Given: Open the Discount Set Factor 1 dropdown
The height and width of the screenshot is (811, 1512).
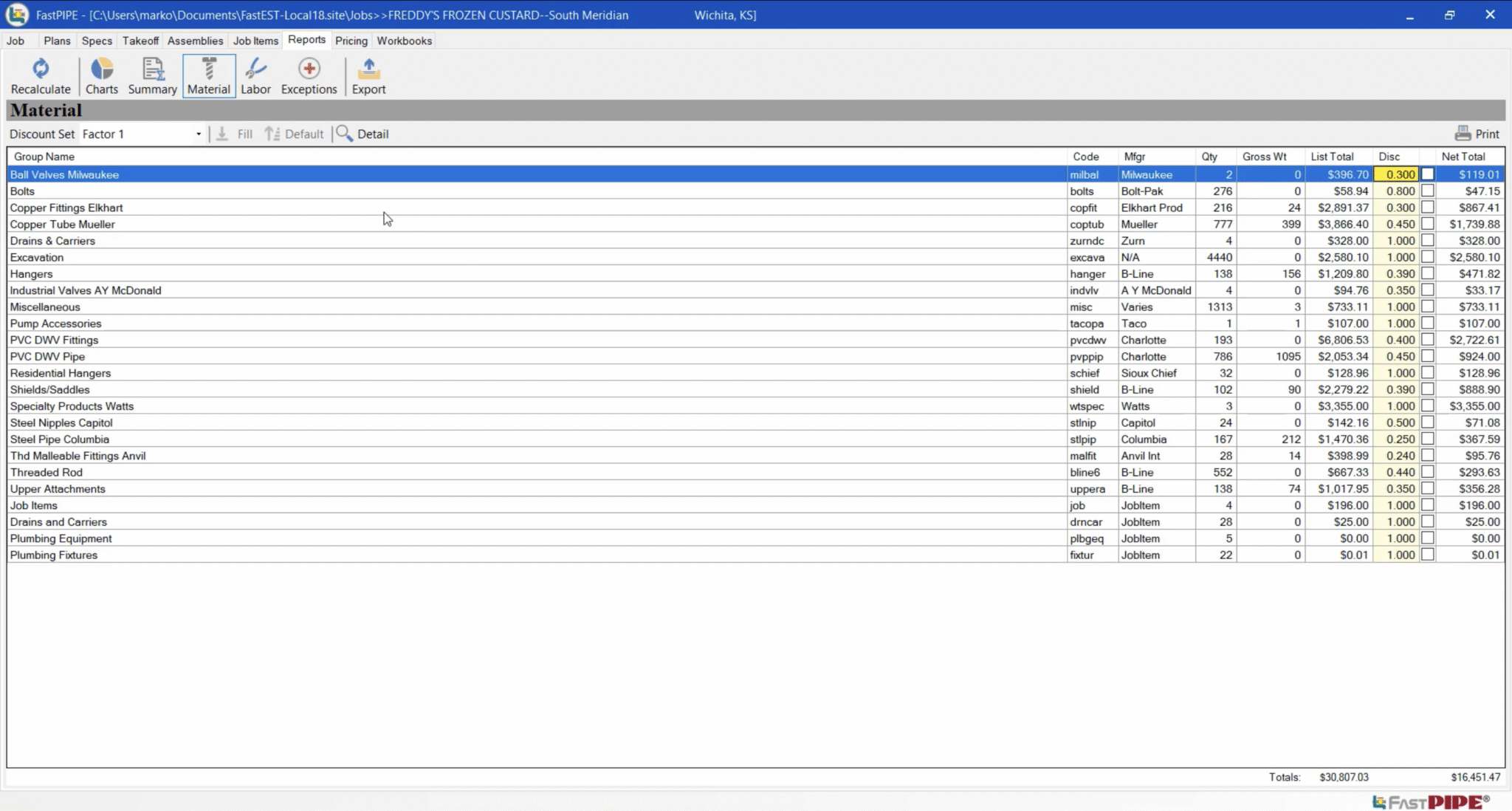Looking at the screenshot, I should click(x=198, y=134).
